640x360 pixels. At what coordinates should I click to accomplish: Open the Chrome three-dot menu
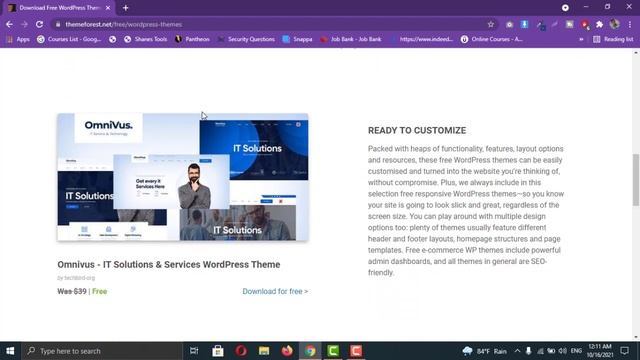(x=630, y=24)
